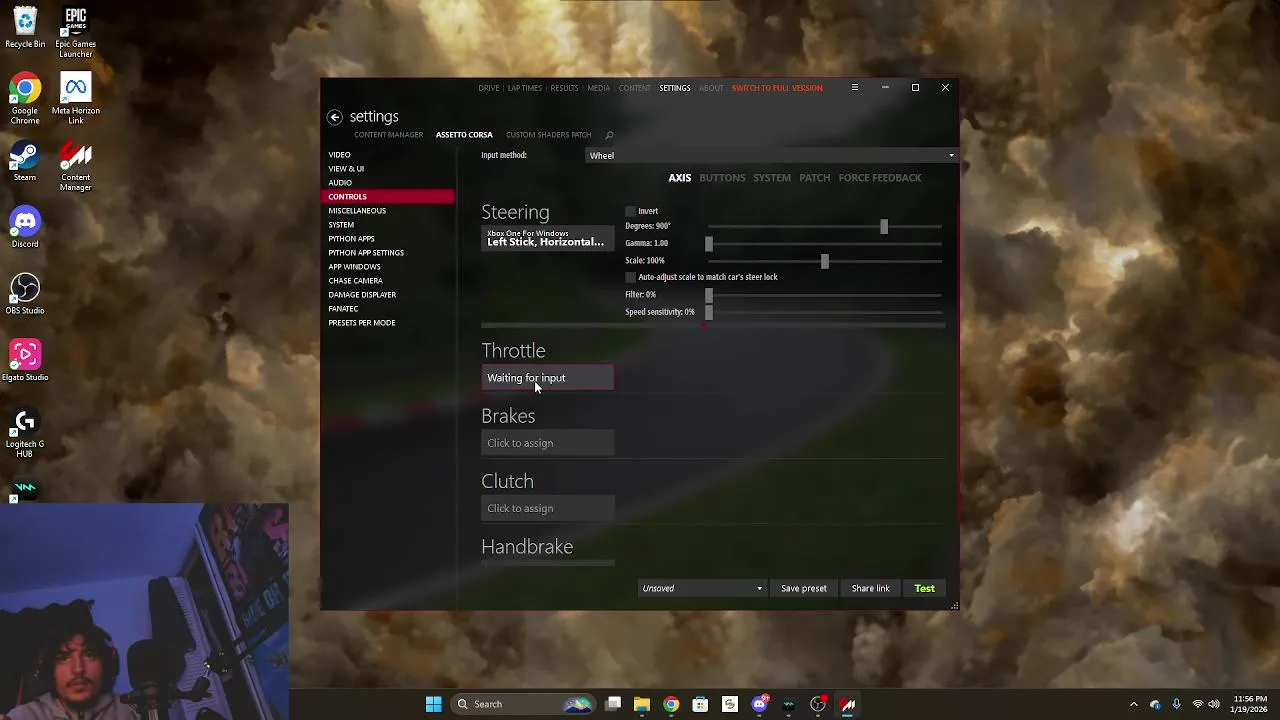
Task: Click Brakes 'Click to assign' field
Action: coord(548,443)
